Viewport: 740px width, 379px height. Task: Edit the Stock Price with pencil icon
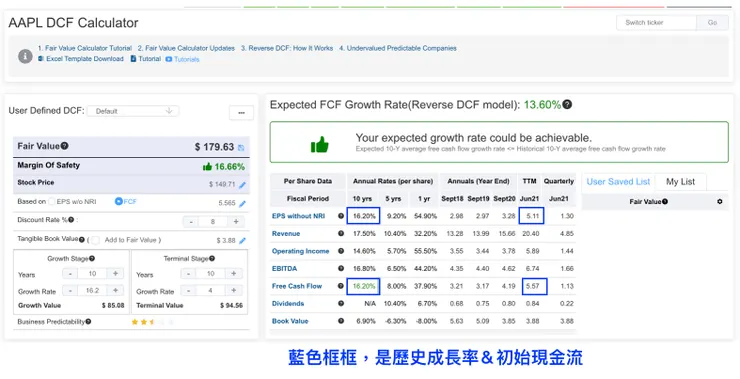point(243,185)
